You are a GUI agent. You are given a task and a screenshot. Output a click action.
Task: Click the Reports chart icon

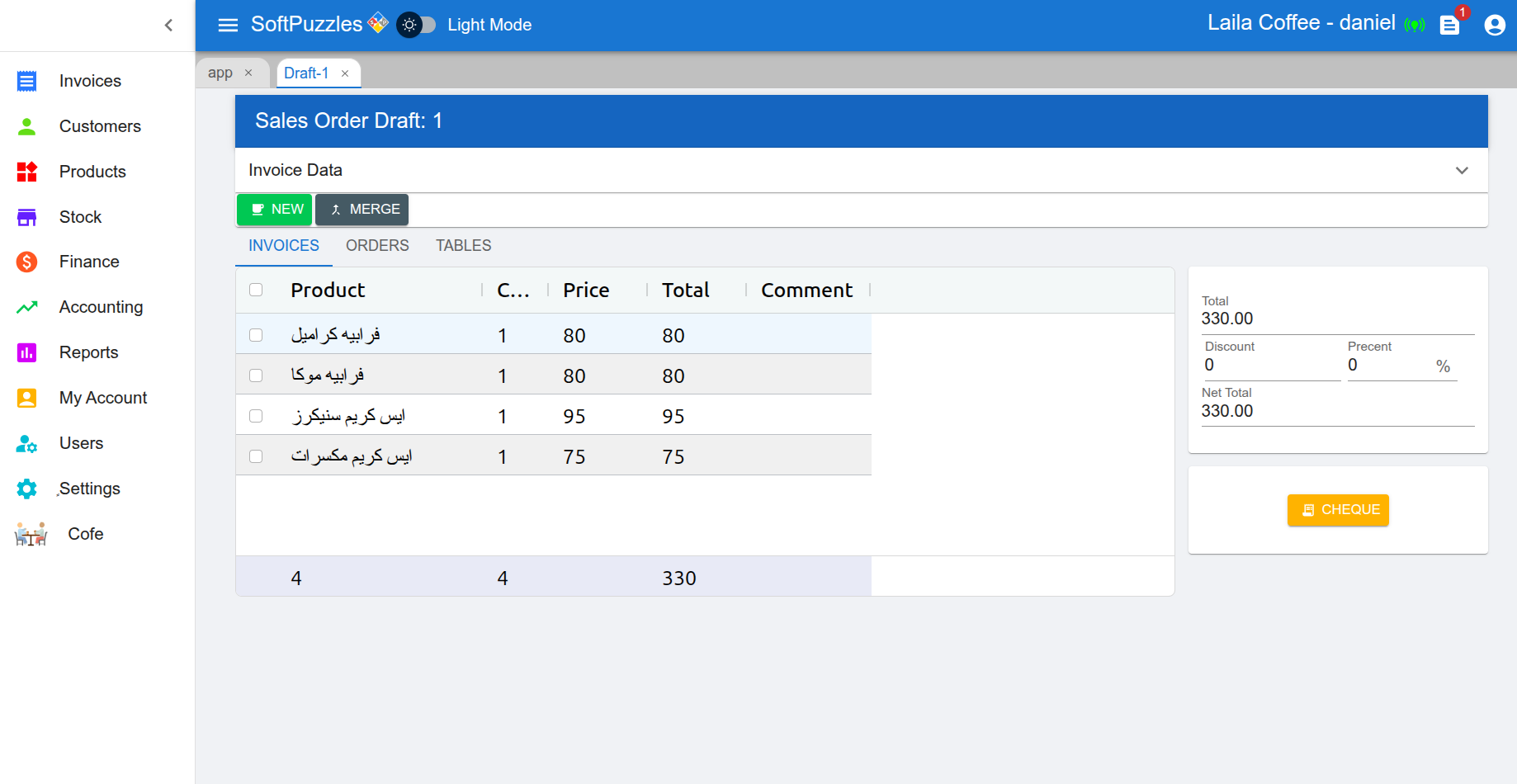[x=26, y=352]
